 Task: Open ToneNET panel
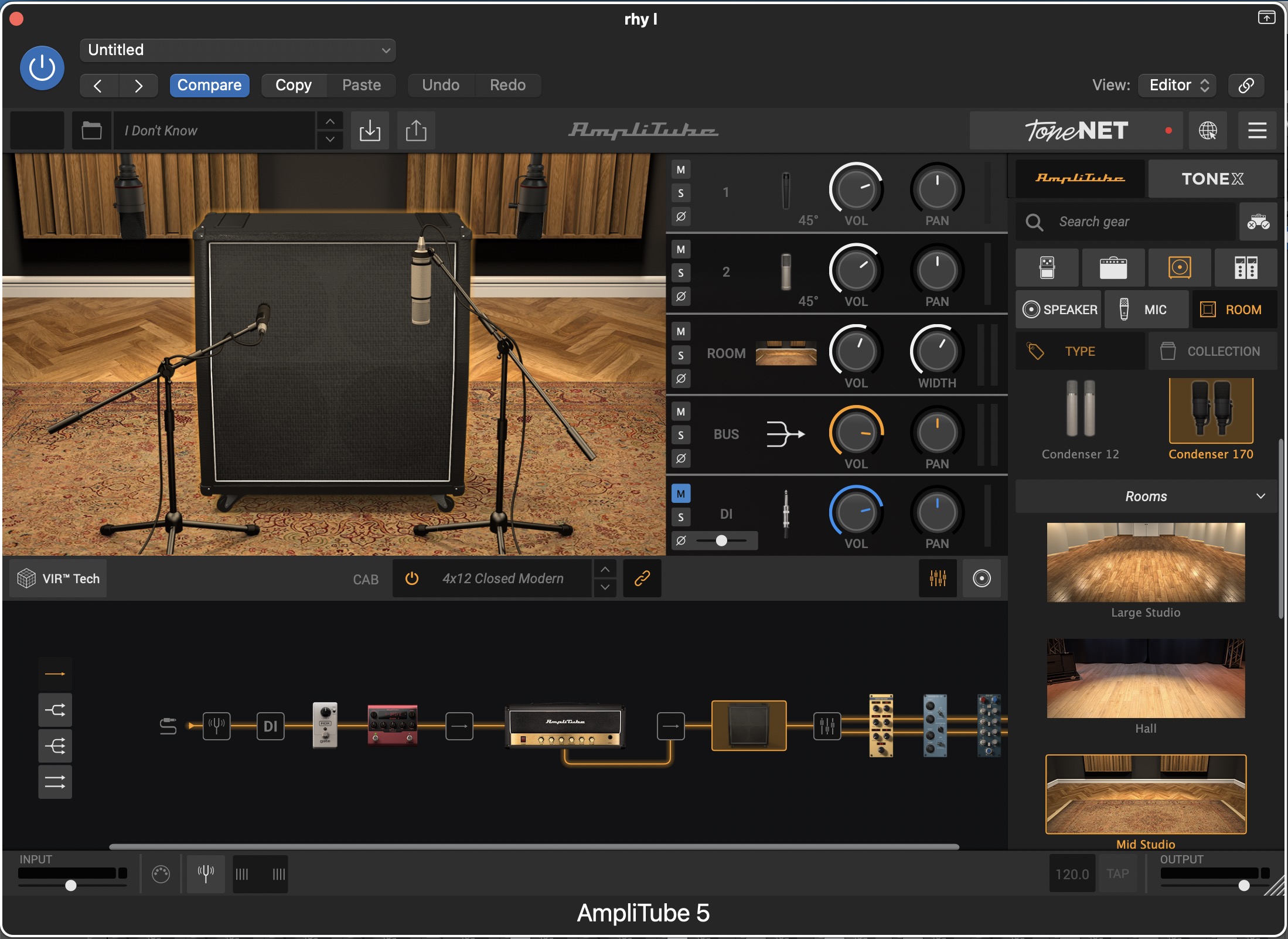[x=1076, y=130]
